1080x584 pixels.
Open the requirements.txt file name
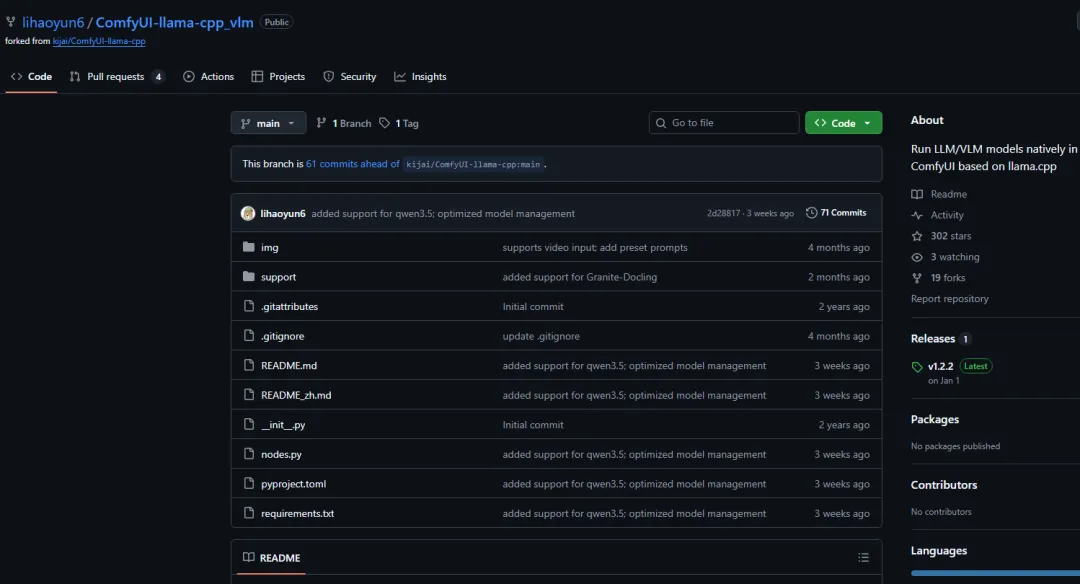click(298, 514)
